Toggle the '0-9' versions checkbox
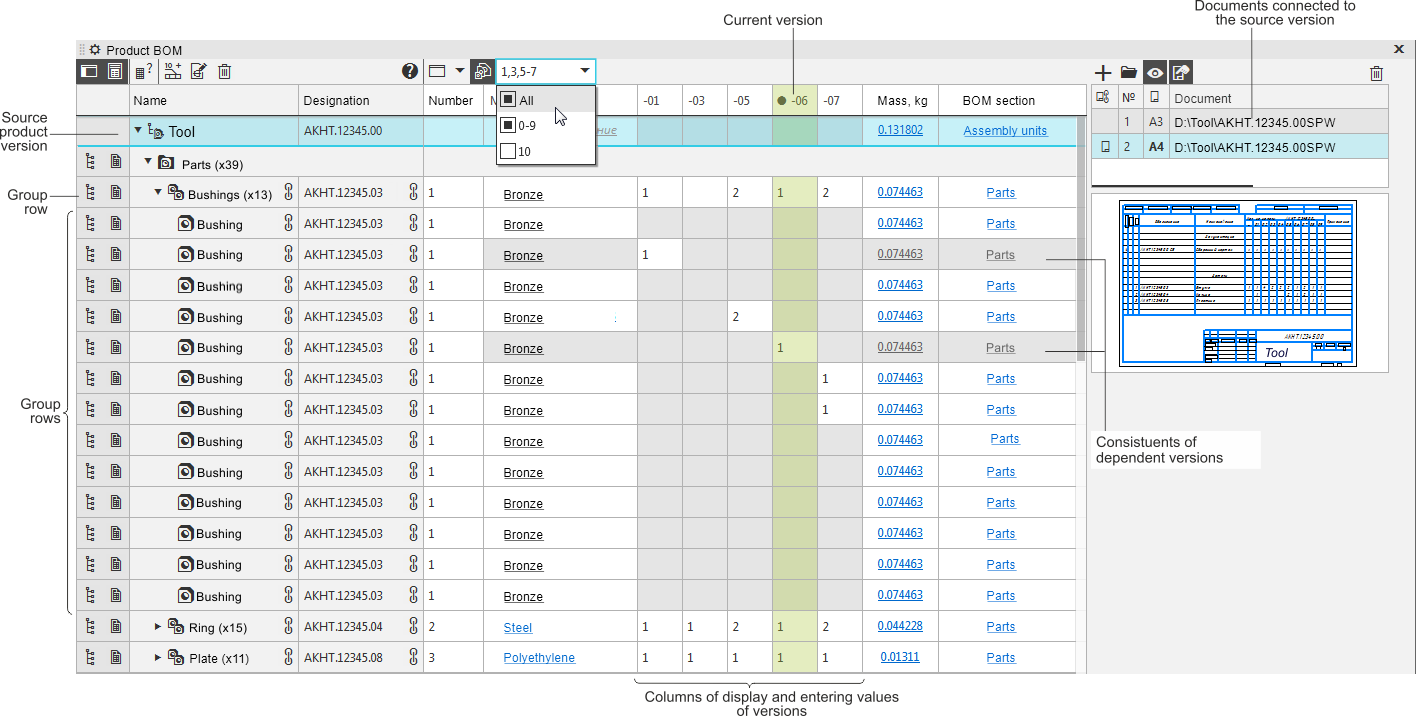Image resolution: width=1416 pixels, height=716 pixels. [508, 125]
